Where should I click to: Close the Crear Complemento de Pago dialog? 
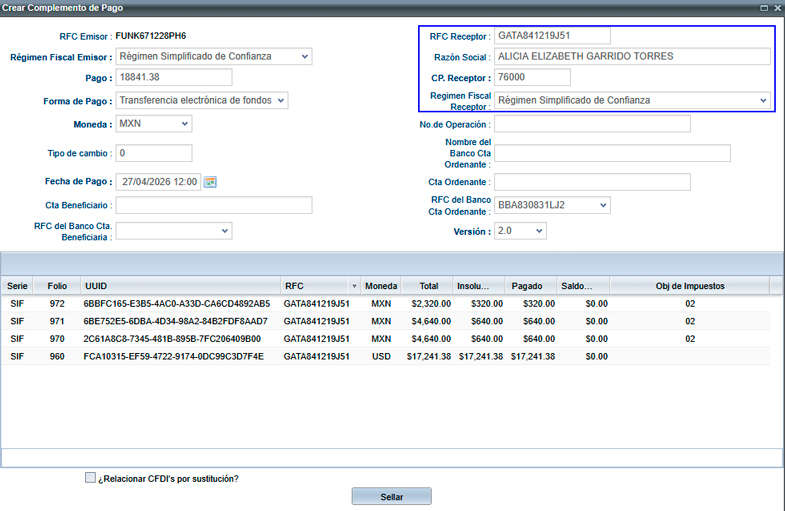click(x=776, y=6)
